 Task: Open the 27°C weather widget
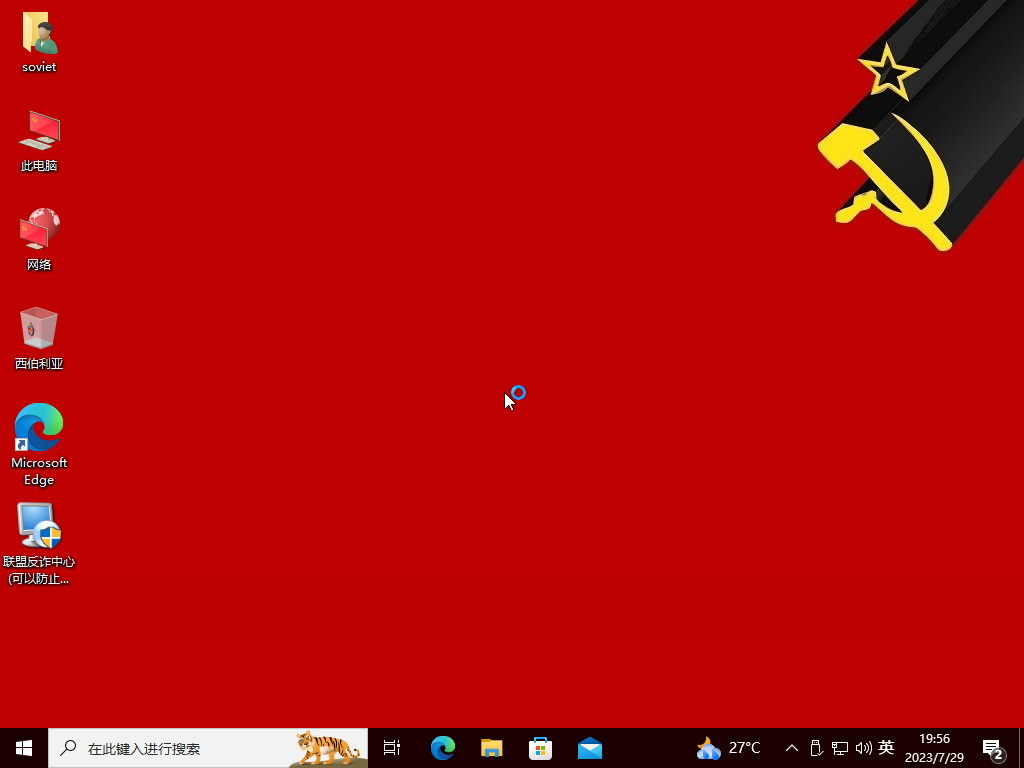coord(729,748)
